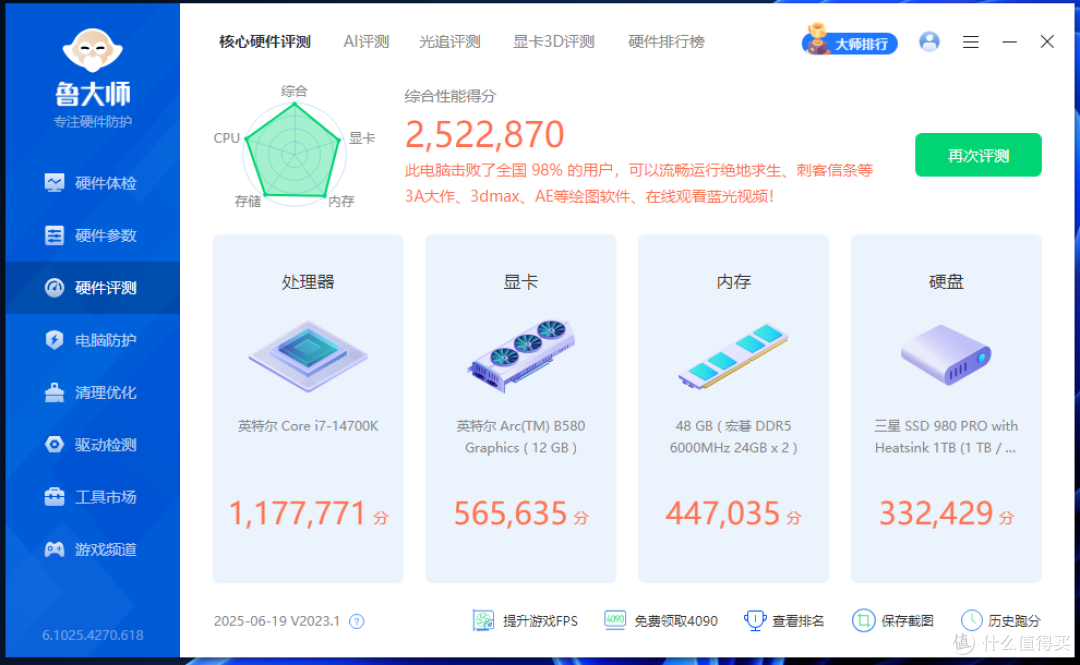Click the 查看排名 trophy icon
This screenshot has height=665, width=1080.
coord(755,621)
